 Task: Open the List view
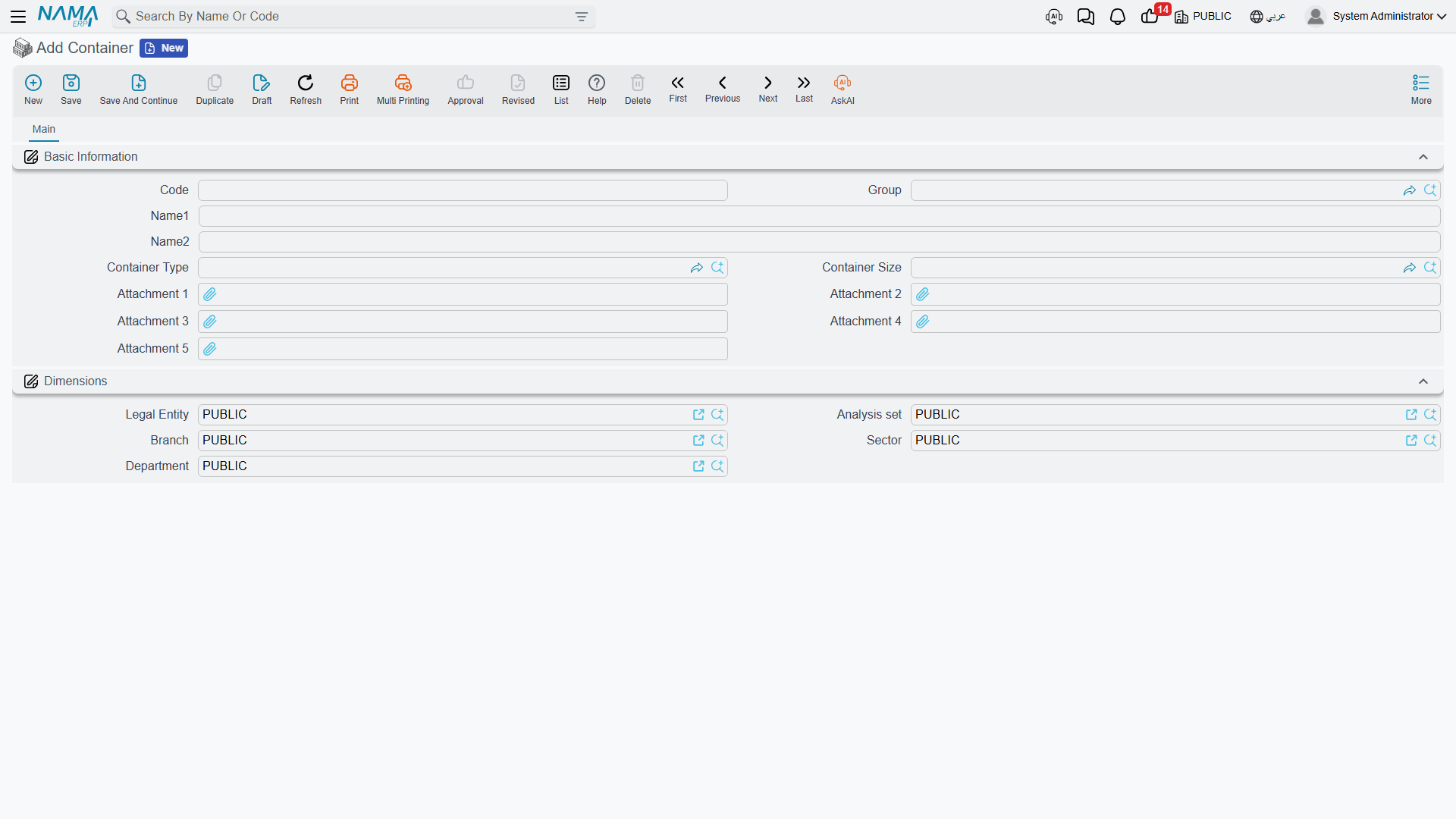561,89
